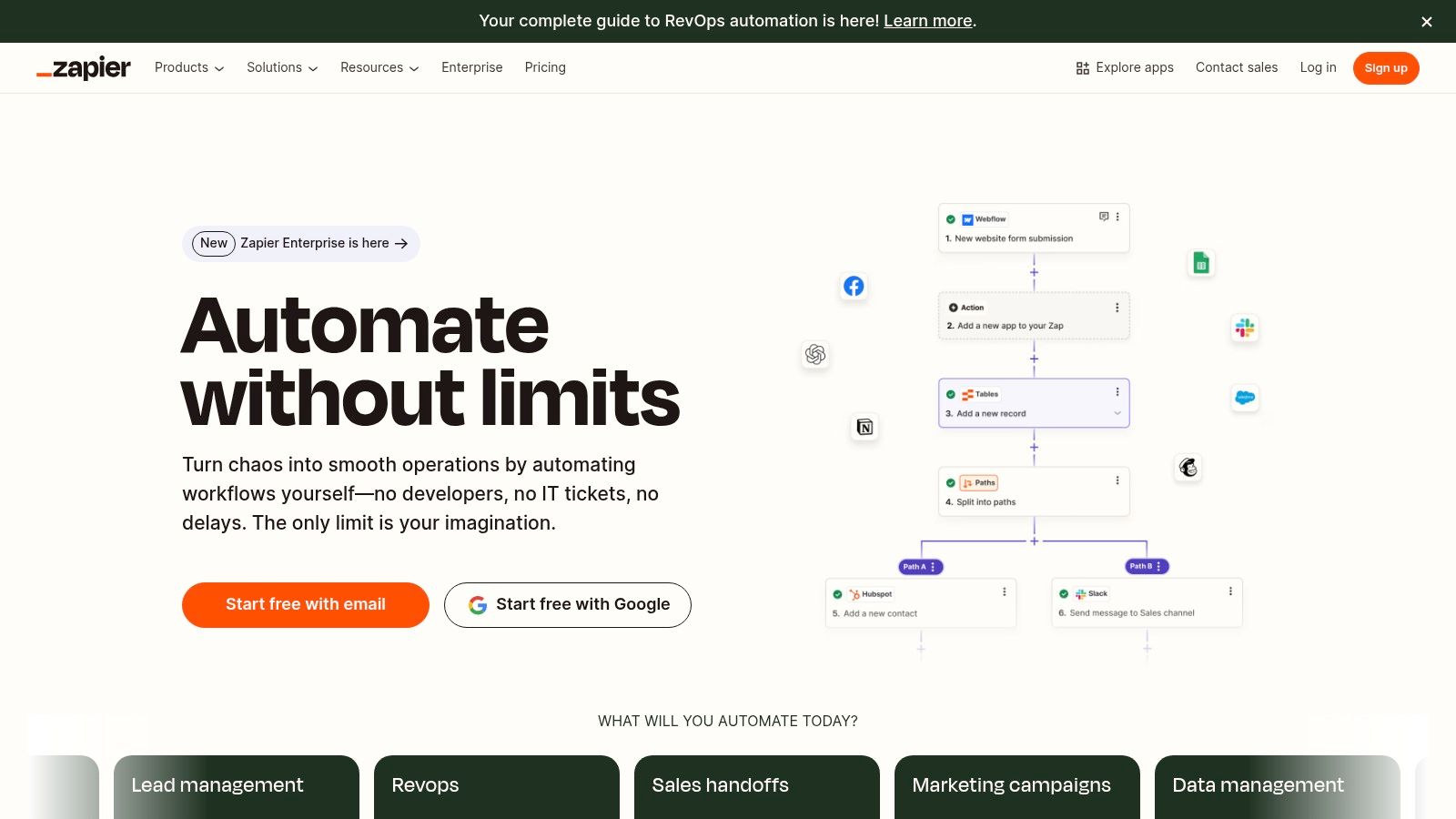
Task: Click the Explore apps grid icon
Action: click(x=1082, y=67)
